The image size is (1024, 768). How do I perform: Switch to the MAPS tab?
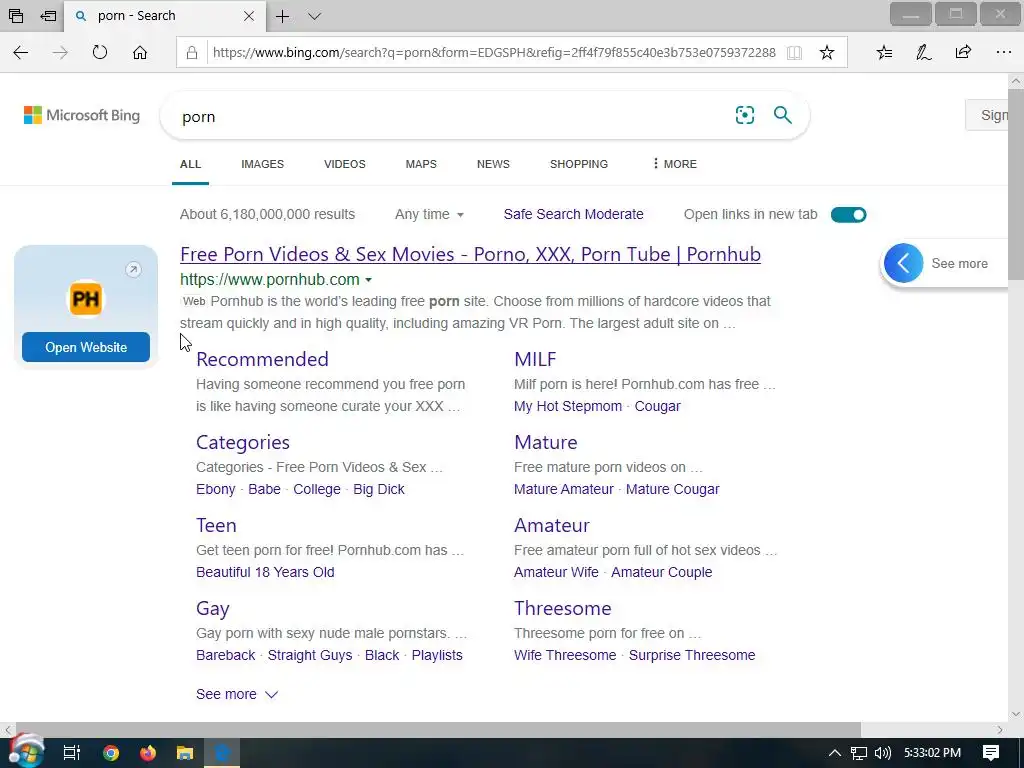click(421, 164)
